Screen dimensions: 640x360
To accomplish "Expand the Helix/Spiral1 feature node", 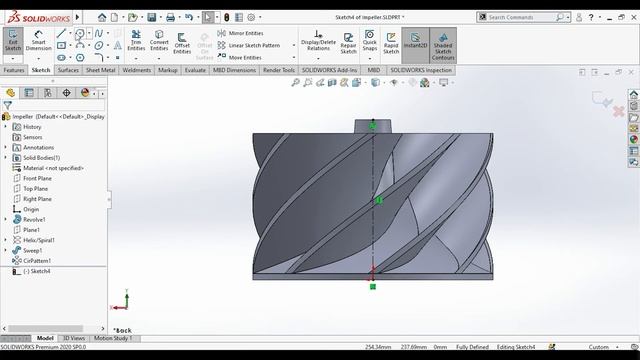I will coord(6,240).
